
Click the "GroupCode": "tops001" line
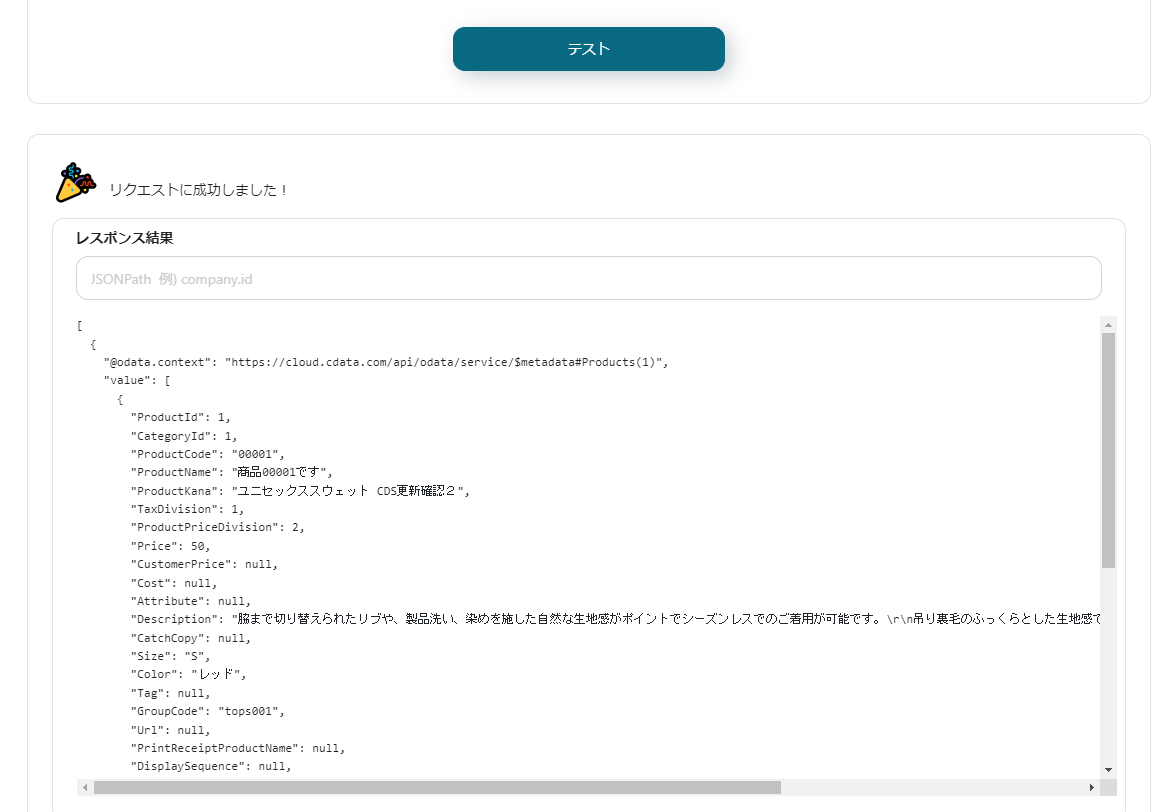click(208, 711)
